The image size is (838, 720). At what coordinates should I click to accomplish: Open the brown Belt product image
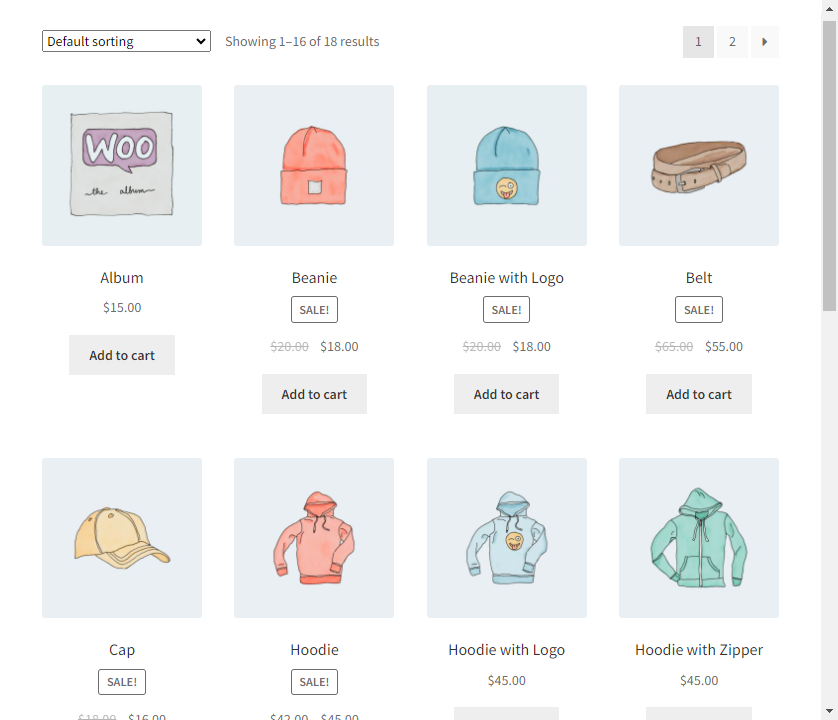[x=699, y=165]
